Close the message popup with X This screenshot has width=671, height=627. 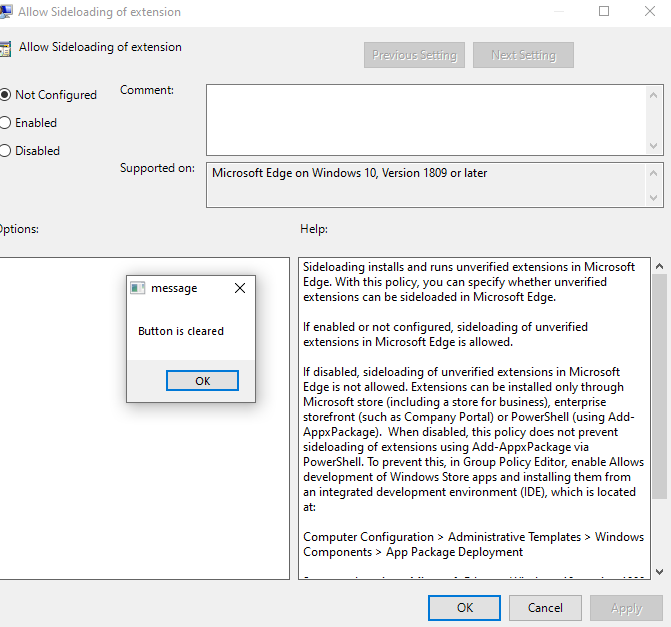pos(240,288)
